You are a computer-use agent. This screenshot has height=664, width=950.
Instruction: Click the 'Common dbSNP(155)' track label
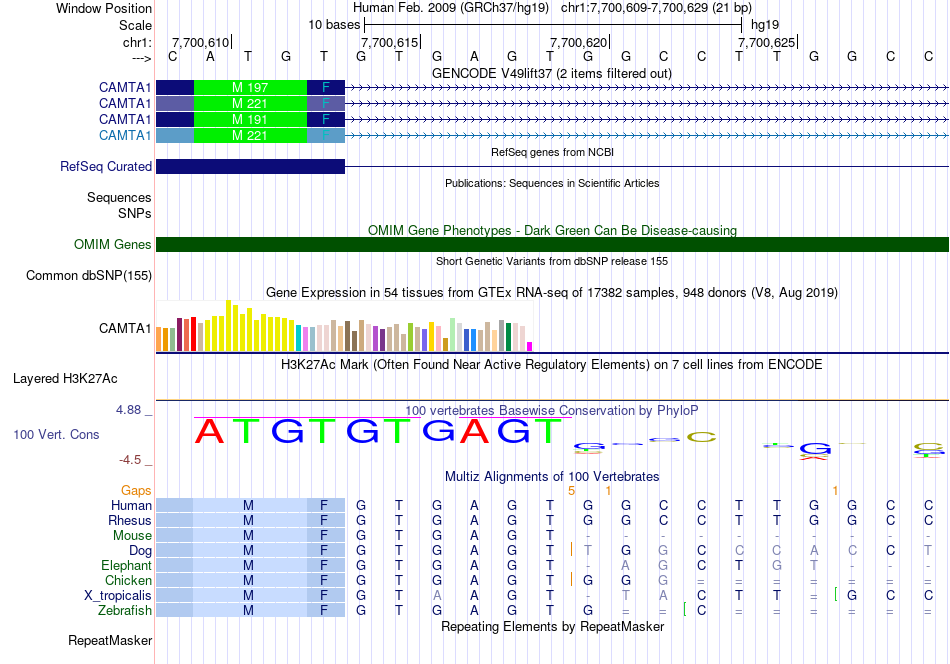click(x=89, y=276)
